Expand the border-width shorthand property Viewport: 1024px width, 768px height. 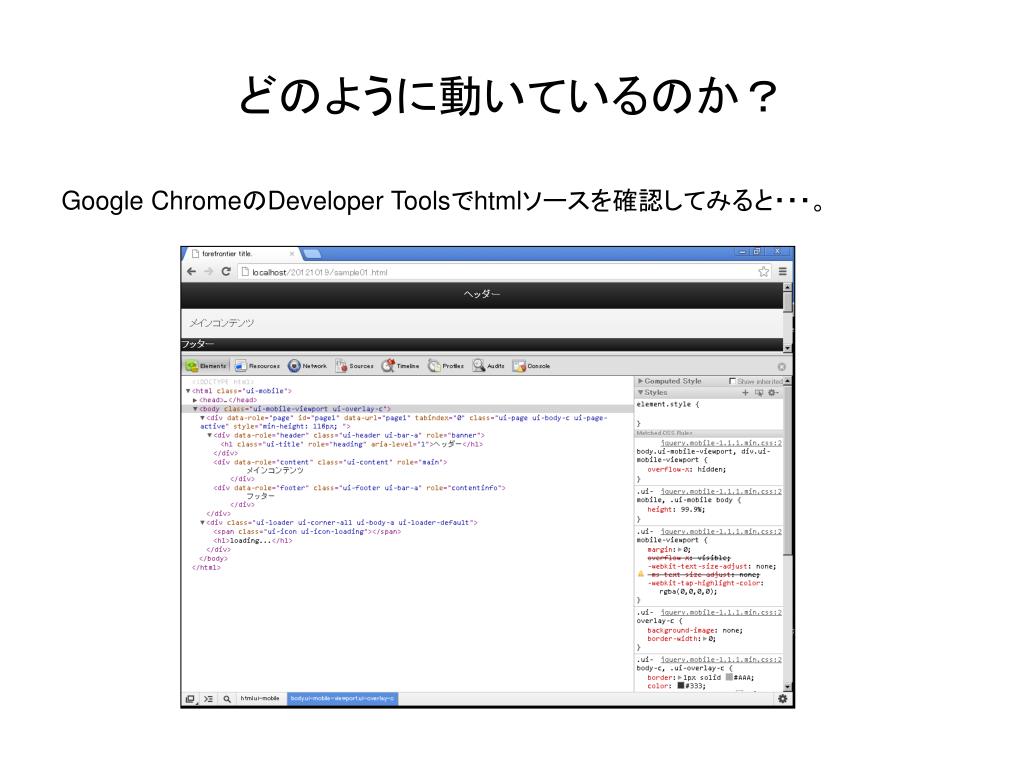coord(705,639)
